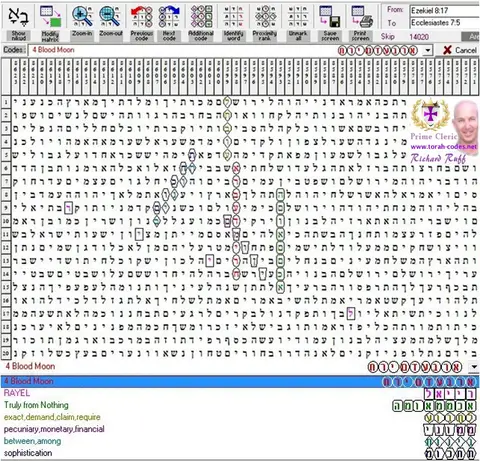
Task: Click row number 5 header
Action: 6,155
